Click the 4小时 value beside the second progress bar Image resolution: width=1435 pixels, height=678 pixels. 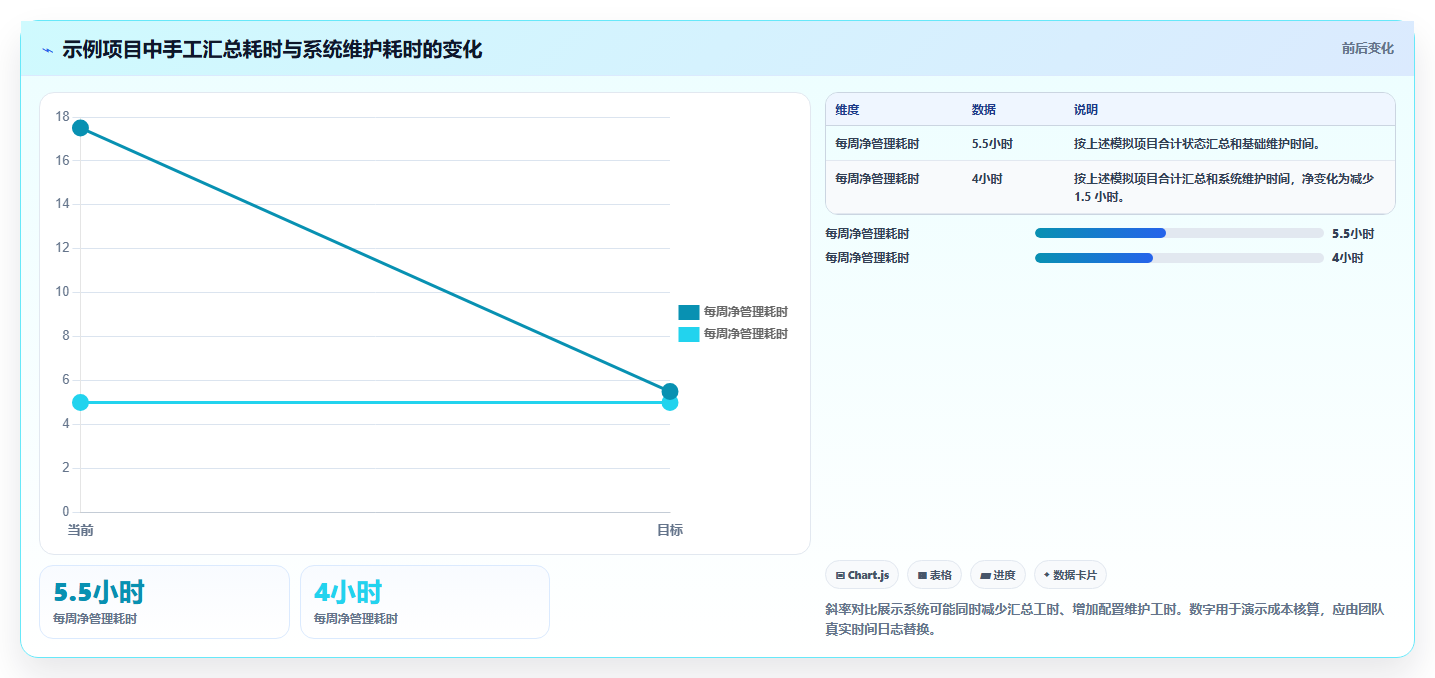tap(1347, 258)
